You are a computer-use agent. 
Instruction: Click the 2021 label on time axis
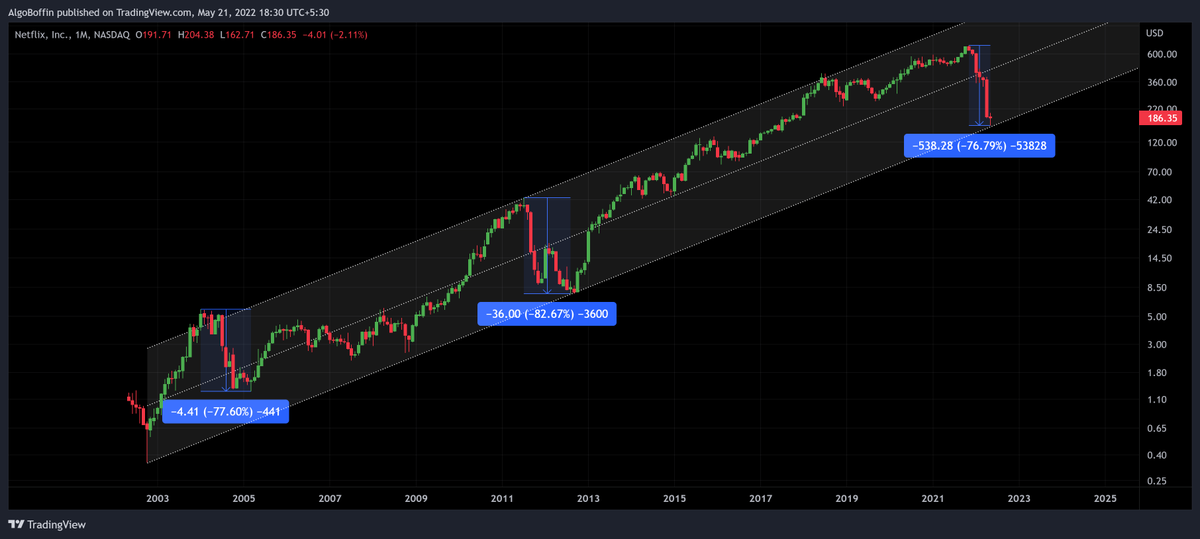tap(933, 497)
